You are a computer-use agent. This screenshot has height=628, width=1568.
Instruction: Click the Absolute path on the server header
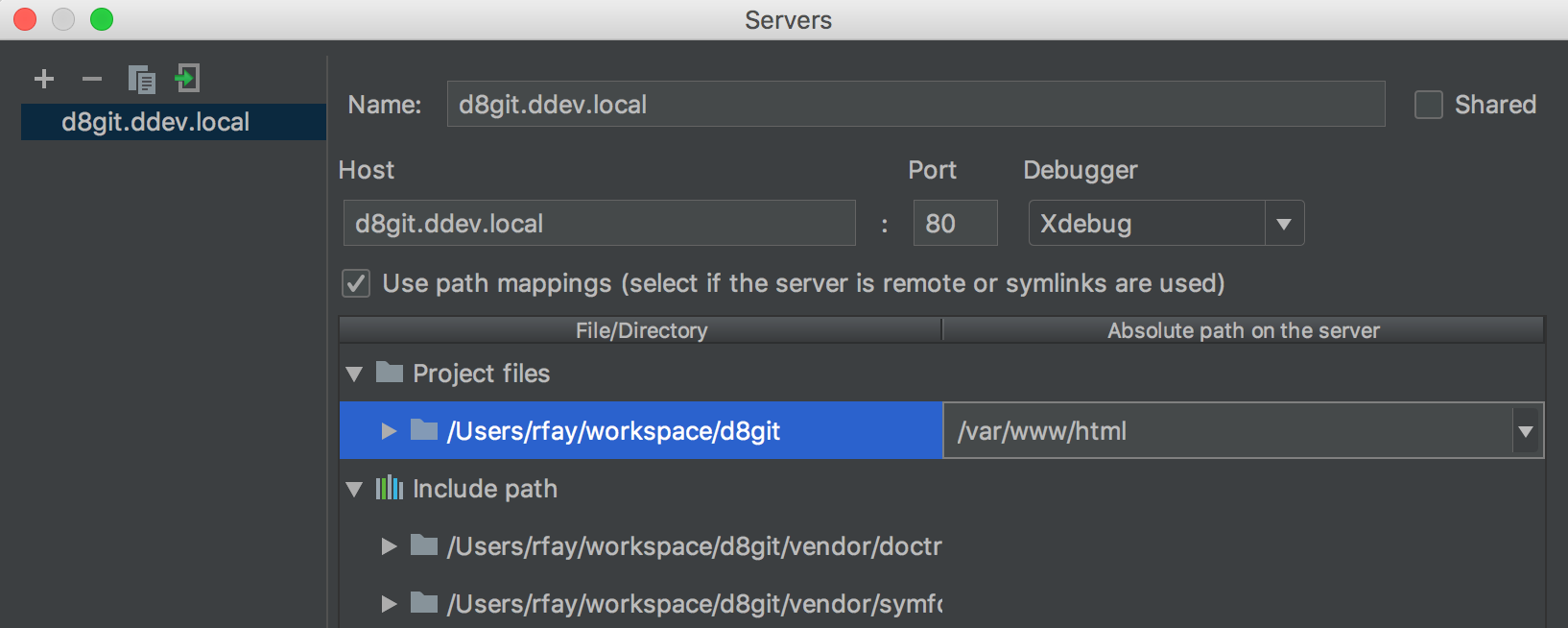coord(1243,330)
